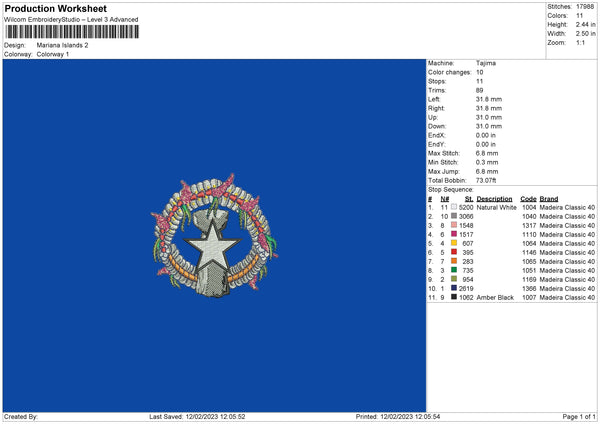Click the Trims value 89
Viewport: 600px width, 424px height.
tap(479, 90)
